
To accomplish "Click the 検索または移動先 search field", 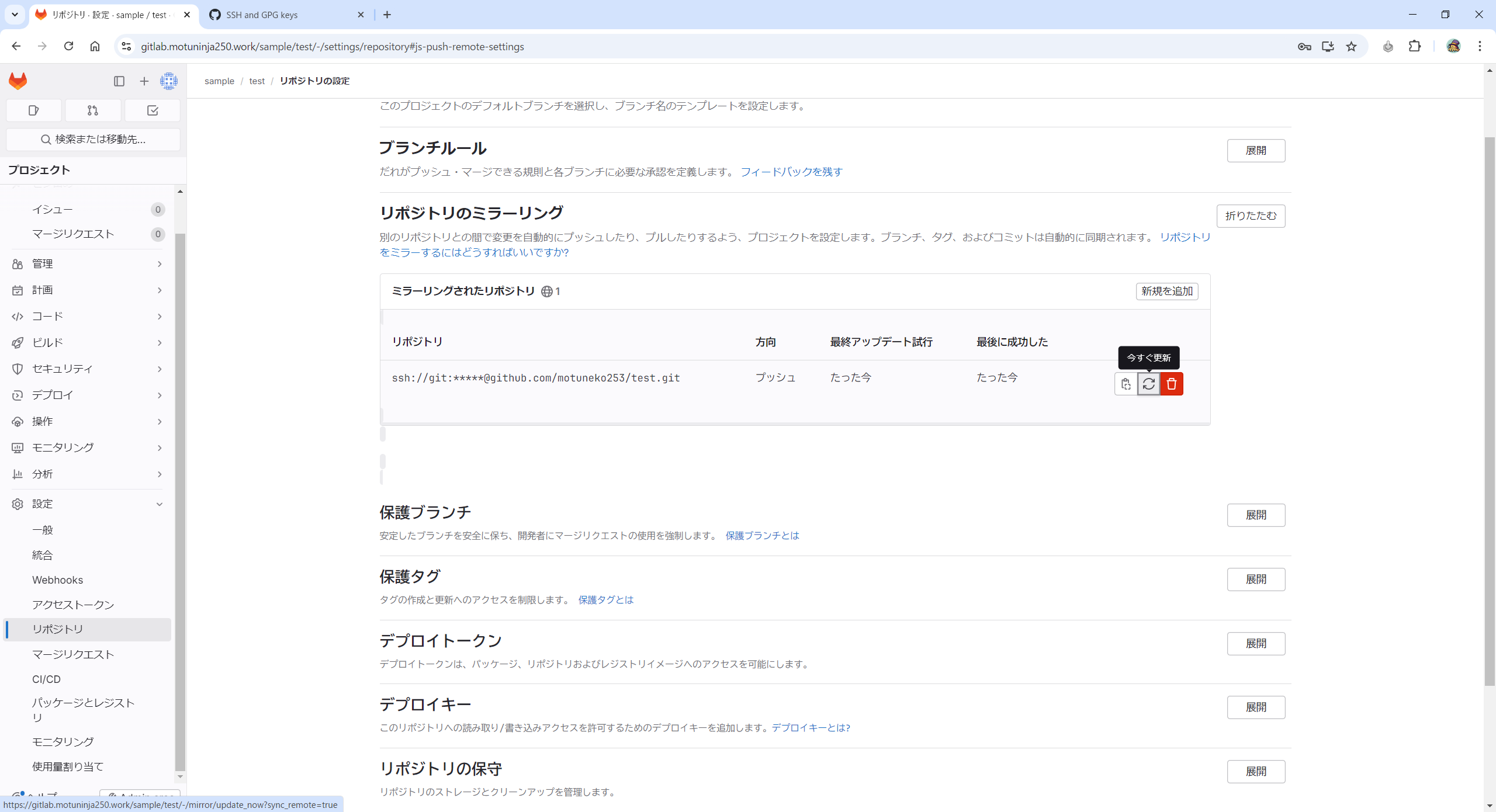I will click(x=93, y=139).
